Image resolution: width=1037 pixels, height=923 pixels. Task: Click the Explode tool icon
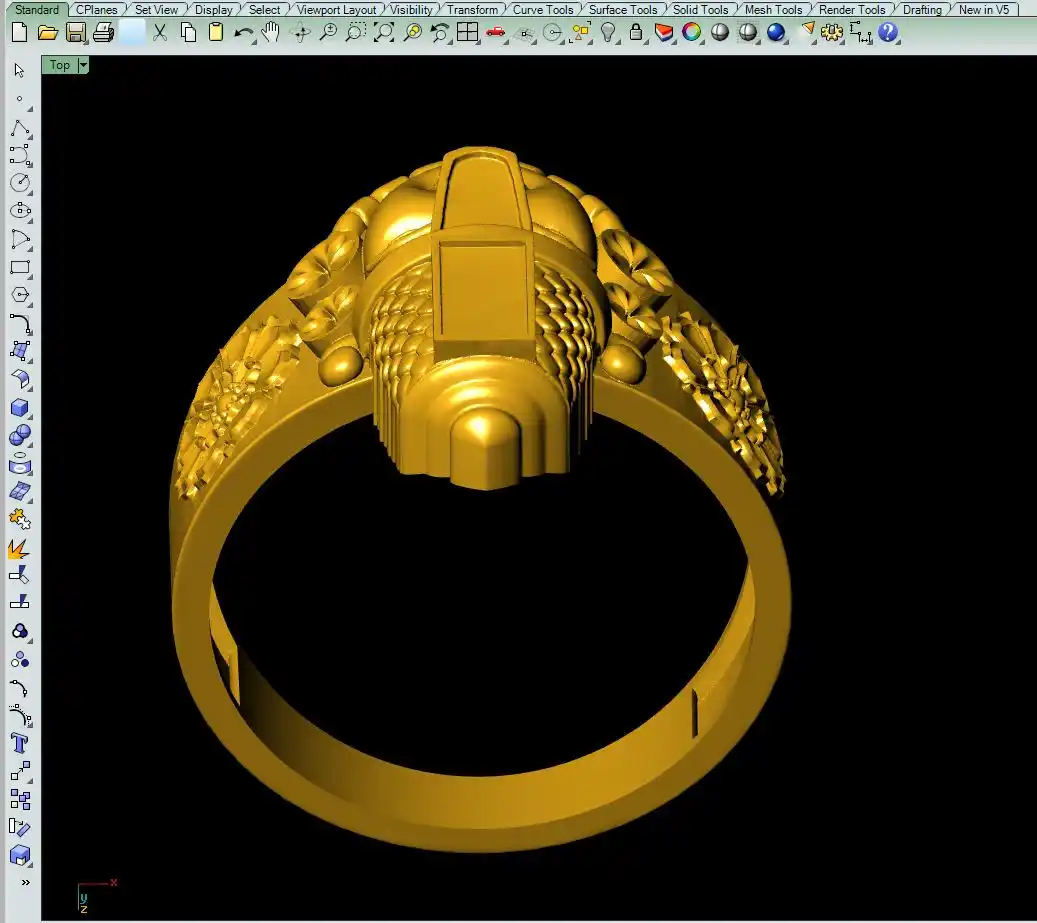click(x=20, y=548)
